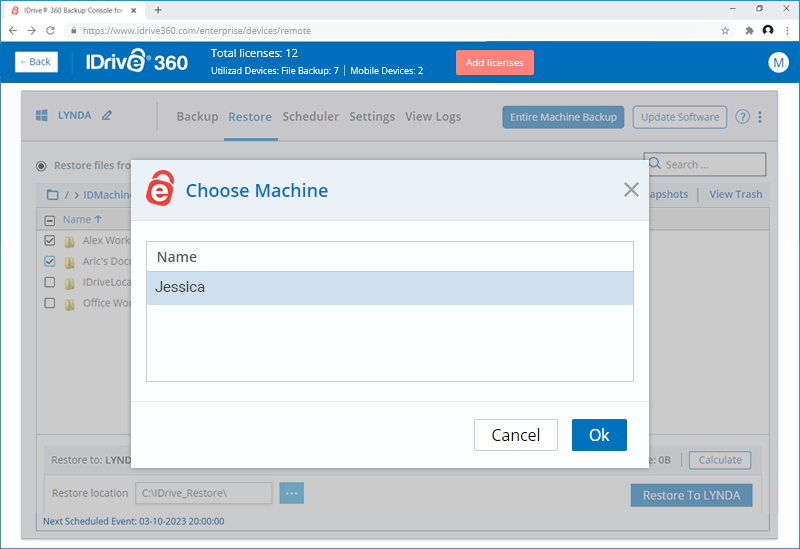Open the help question mark icon
Viewport: 800px width, 549px height.
742,117
